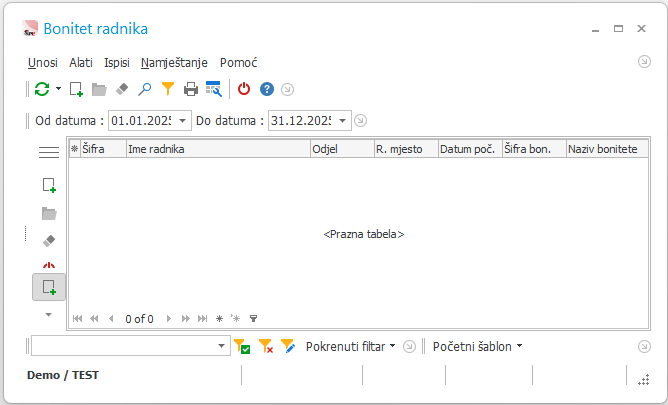Sort by the Odjel column header
This screenshot has width=668, height=405.
343,149
